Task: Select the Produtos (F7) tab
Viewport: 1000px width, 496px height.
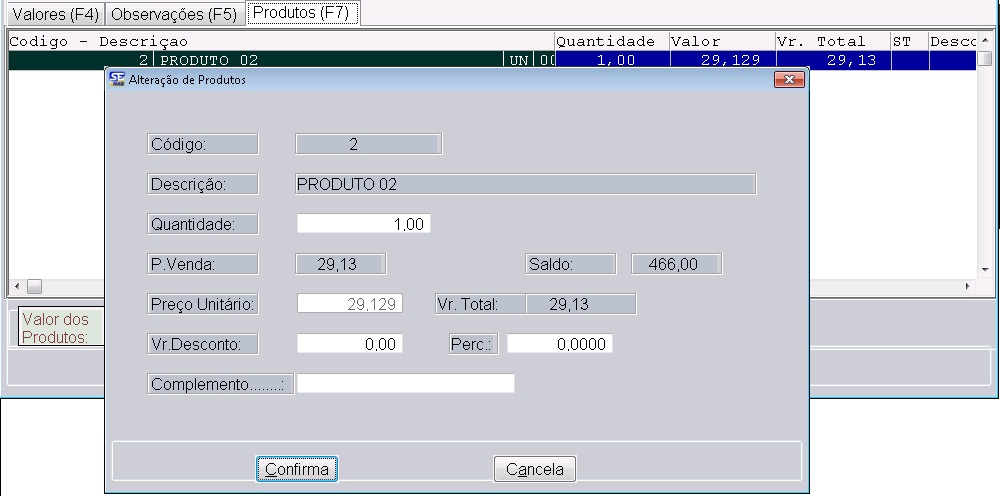Action: pyautogui.click(x=301, y=13)
